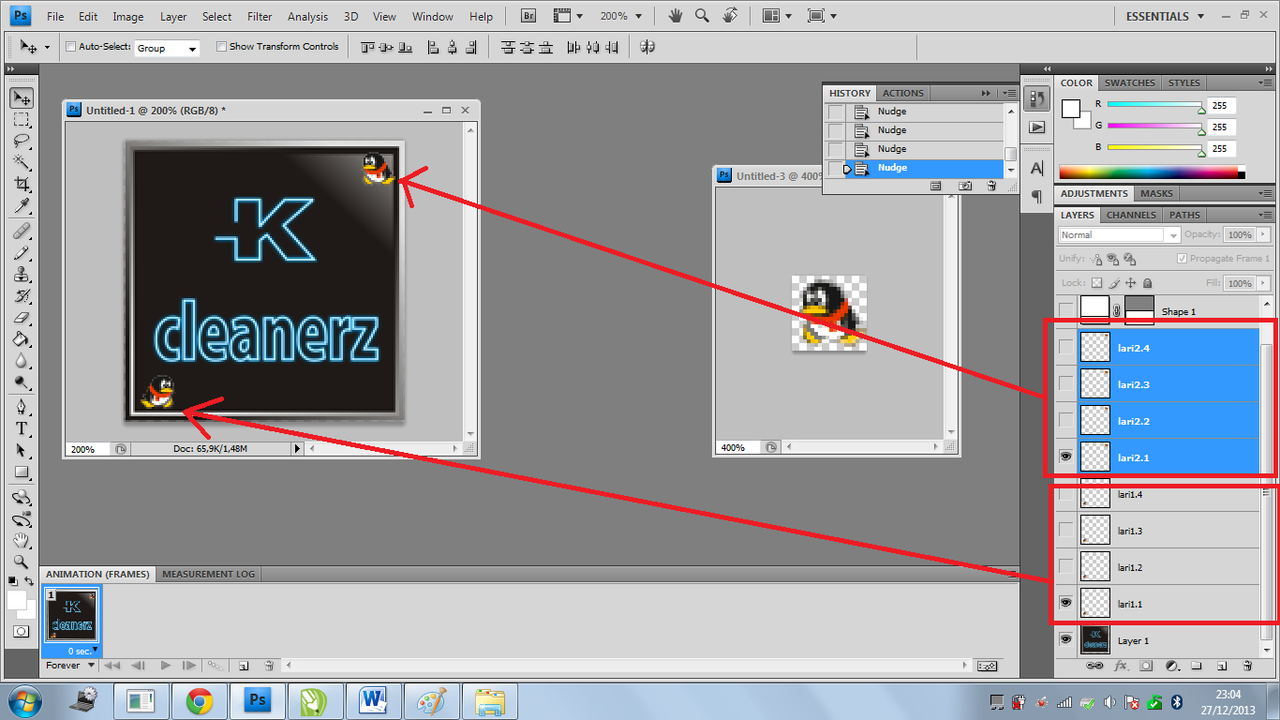Open the Untitled-1 status bar info arrow

pos(296,449)
